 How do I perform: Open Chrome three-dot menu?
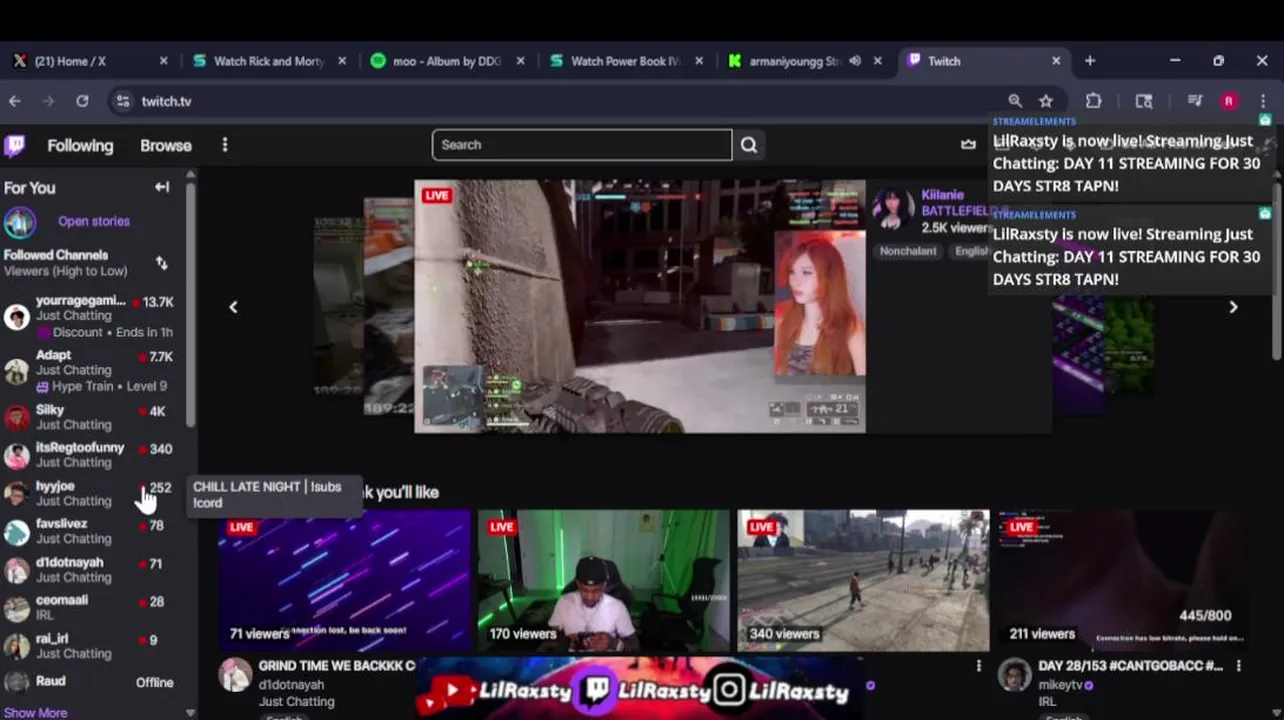pos(1263,101)
